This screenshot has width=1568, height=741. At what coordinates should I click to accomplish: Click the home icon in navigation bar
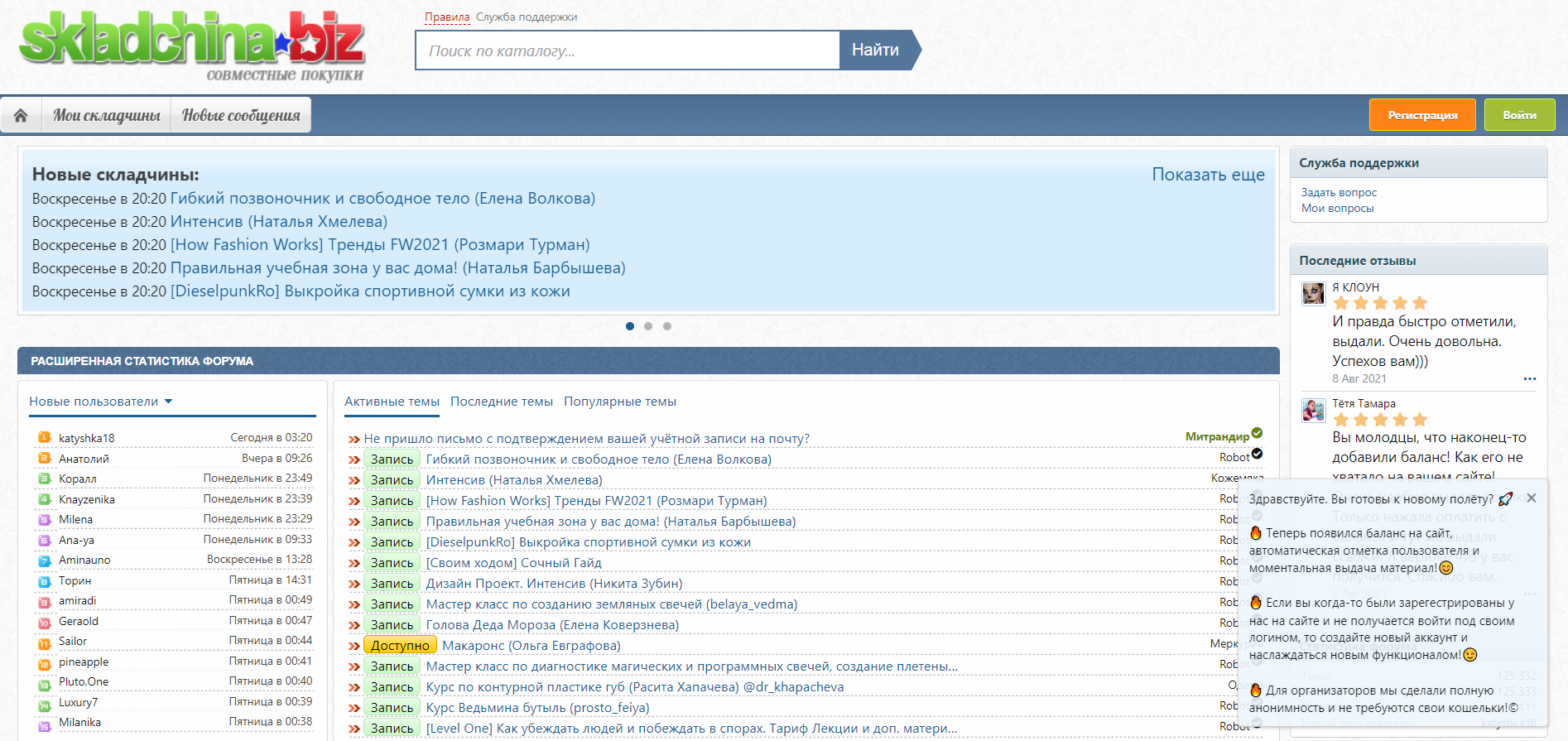click(x=21, y=115)
